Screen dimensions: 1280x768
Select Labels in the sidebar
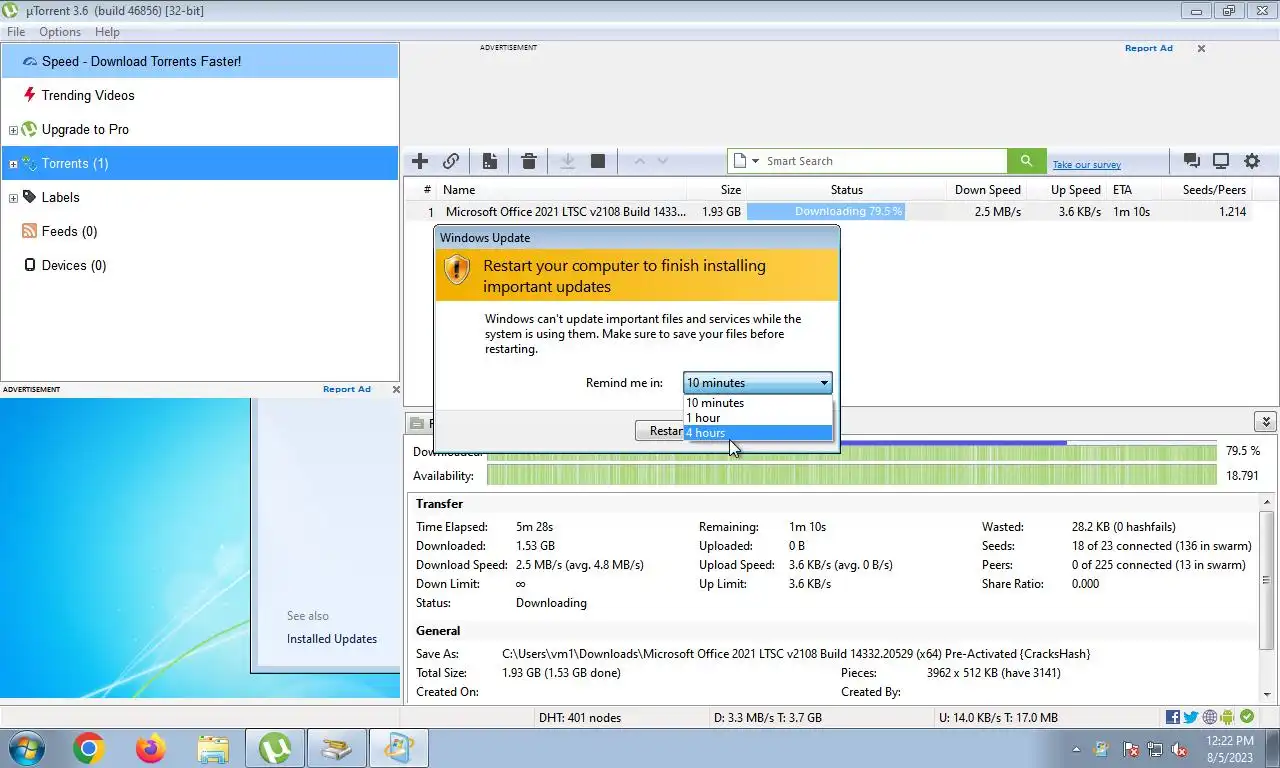click(x=60, y=197)
